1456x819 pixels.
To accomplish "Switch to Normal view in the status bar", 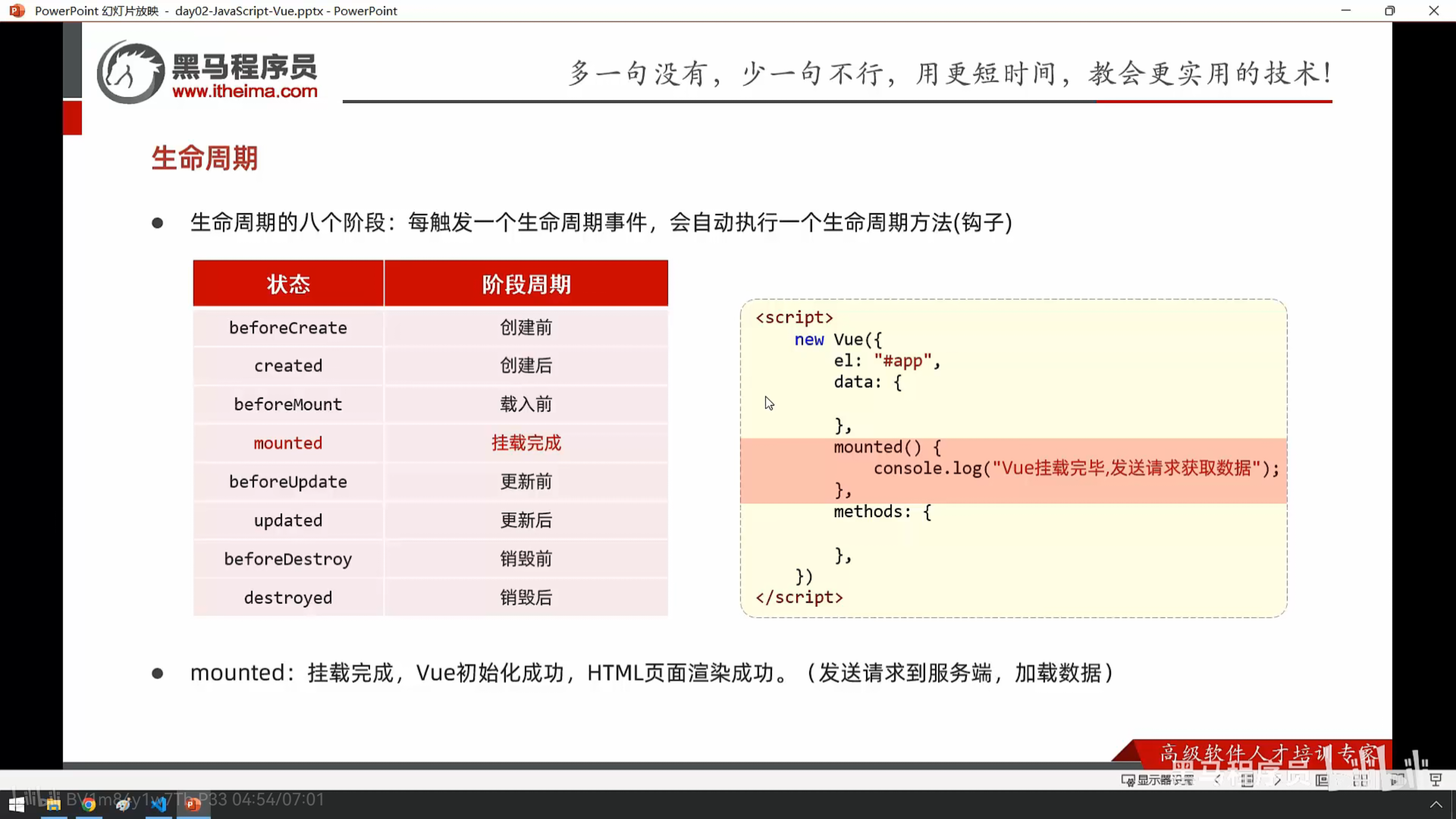I will coord(1322,780).
